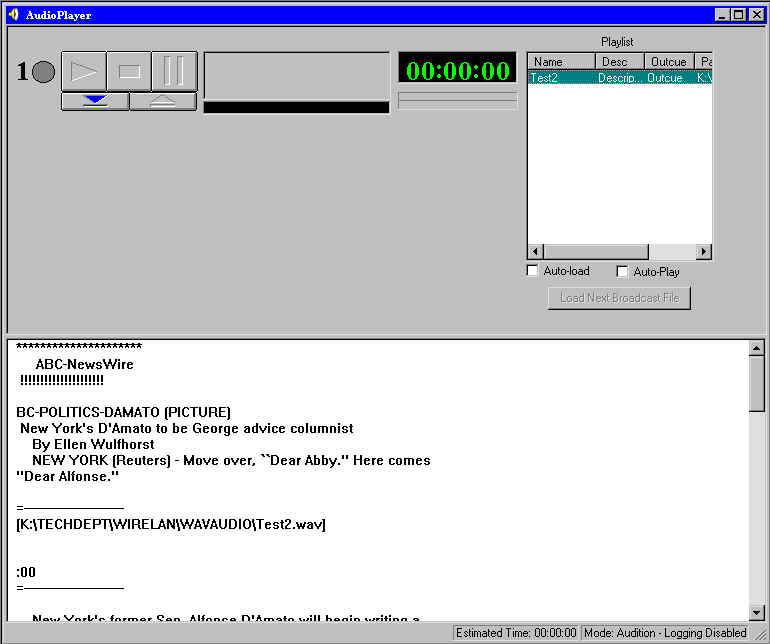Click the text pane vertical scroll thumb
Screen dimensions: 770x644
756,384
